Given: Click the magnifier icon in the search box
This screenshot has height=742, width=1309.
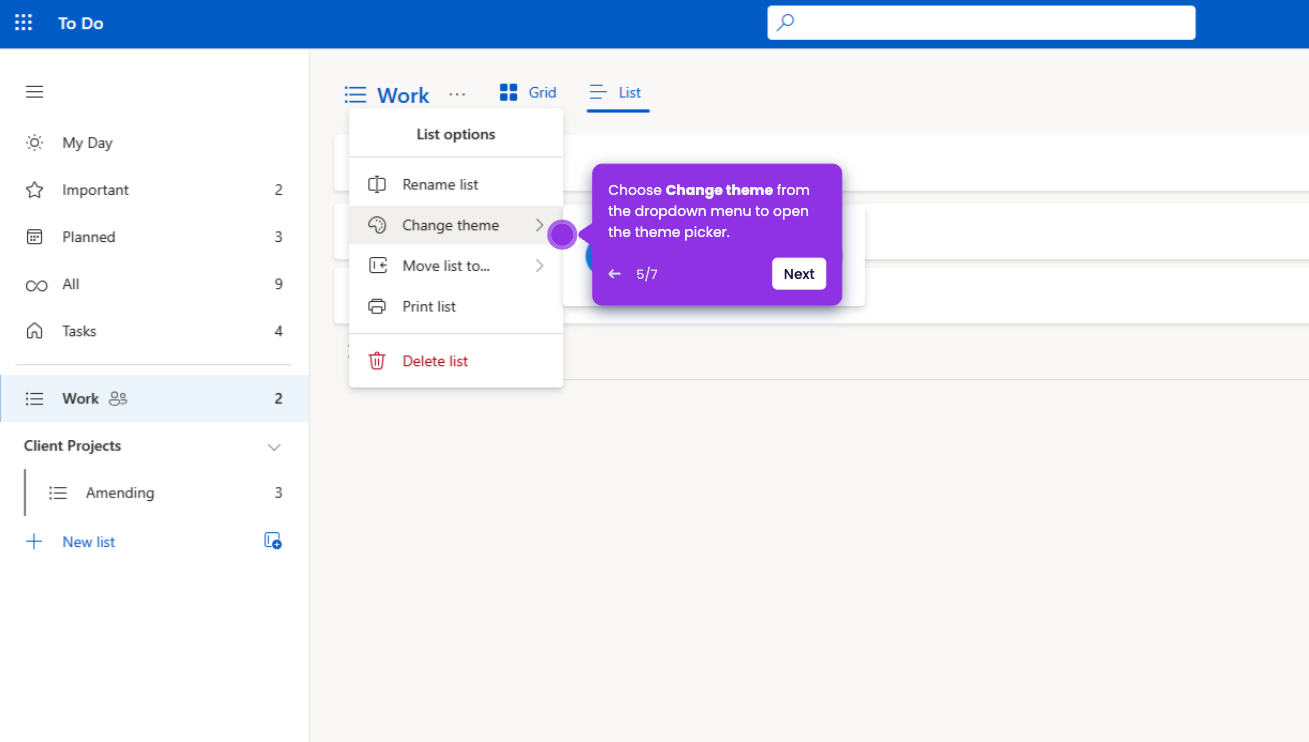Looking at the screenshot, I should point(786,22).
